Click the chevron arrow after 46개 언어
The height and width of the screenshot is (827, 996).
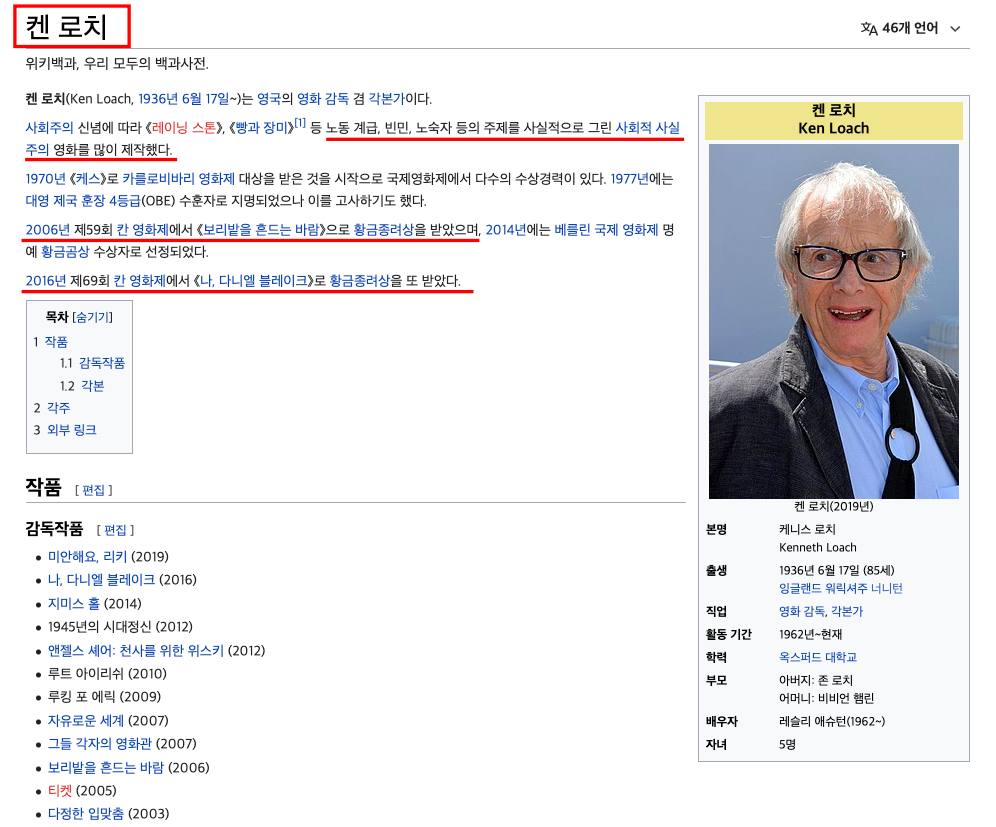[x=955, y=29]
